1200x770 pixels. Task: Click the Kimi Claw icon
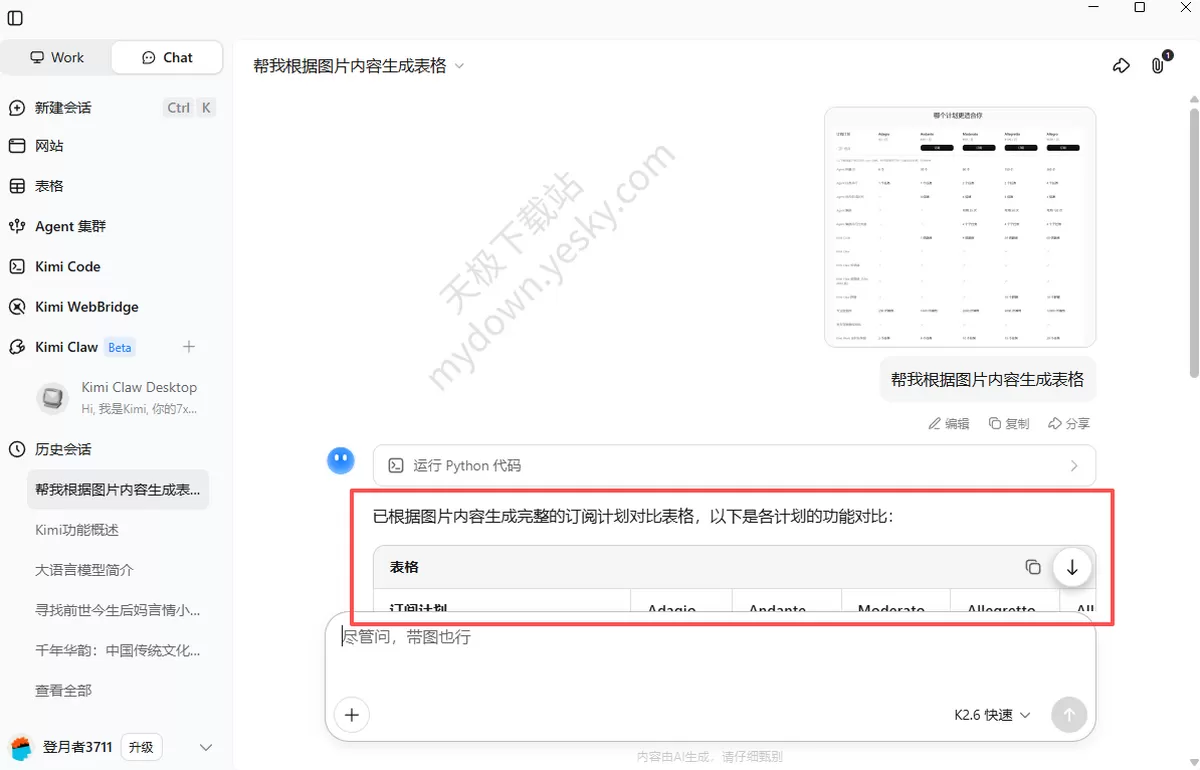17,347
